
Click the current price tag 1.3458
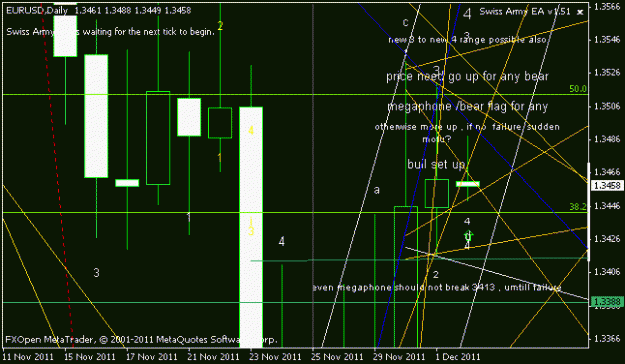click(x=607, y=185)
